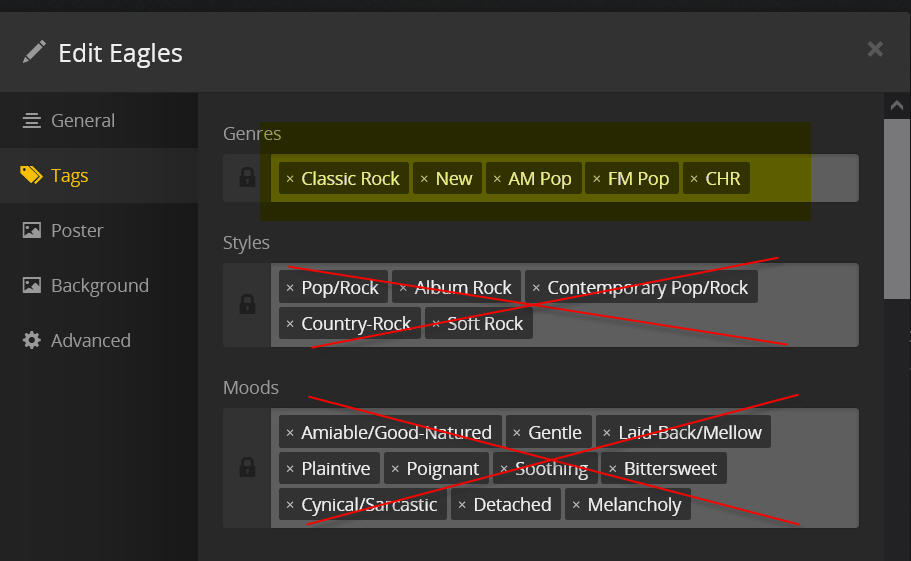Remove the Detached mood tag
Screen dimensions: 911x561
[x=462, y=505]
